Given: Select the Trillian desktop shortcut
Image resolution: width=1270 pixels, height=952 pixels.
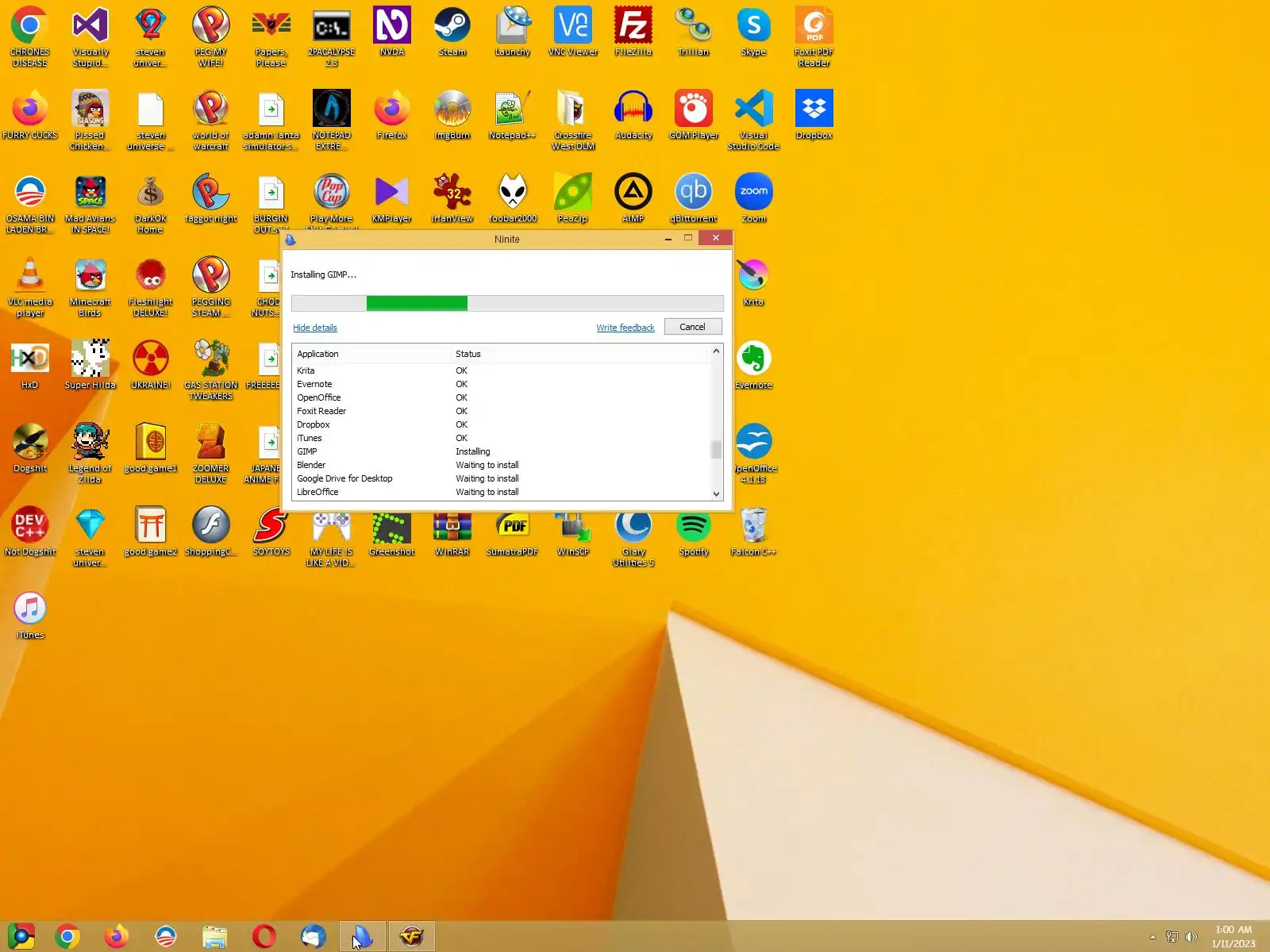Looking at the screenshot, I should pyautogui.click(x=694, y=32).
